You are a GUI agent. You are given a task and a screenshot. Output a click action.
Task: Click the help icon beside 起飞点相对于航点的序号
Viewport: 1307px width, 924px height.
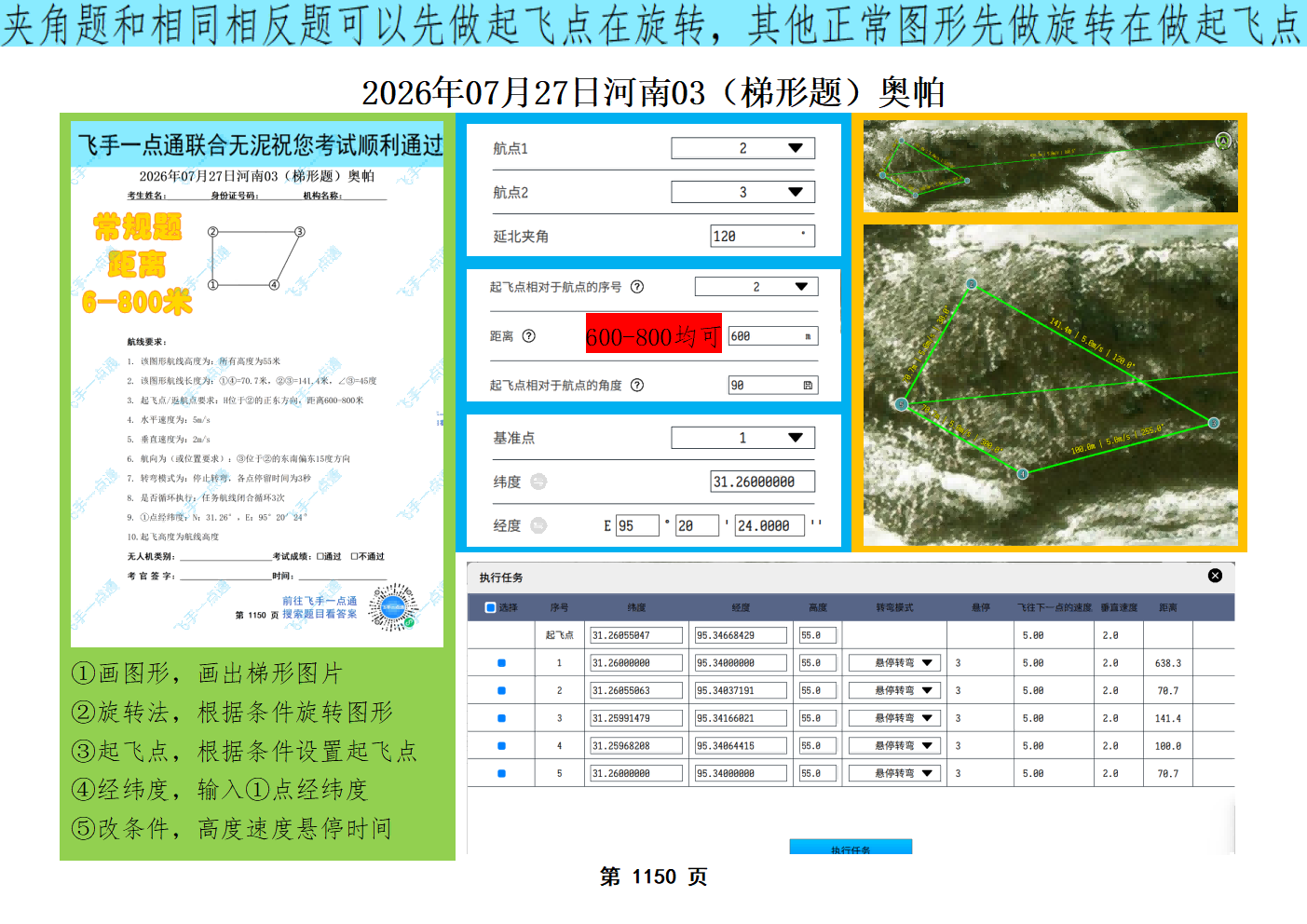637,287
